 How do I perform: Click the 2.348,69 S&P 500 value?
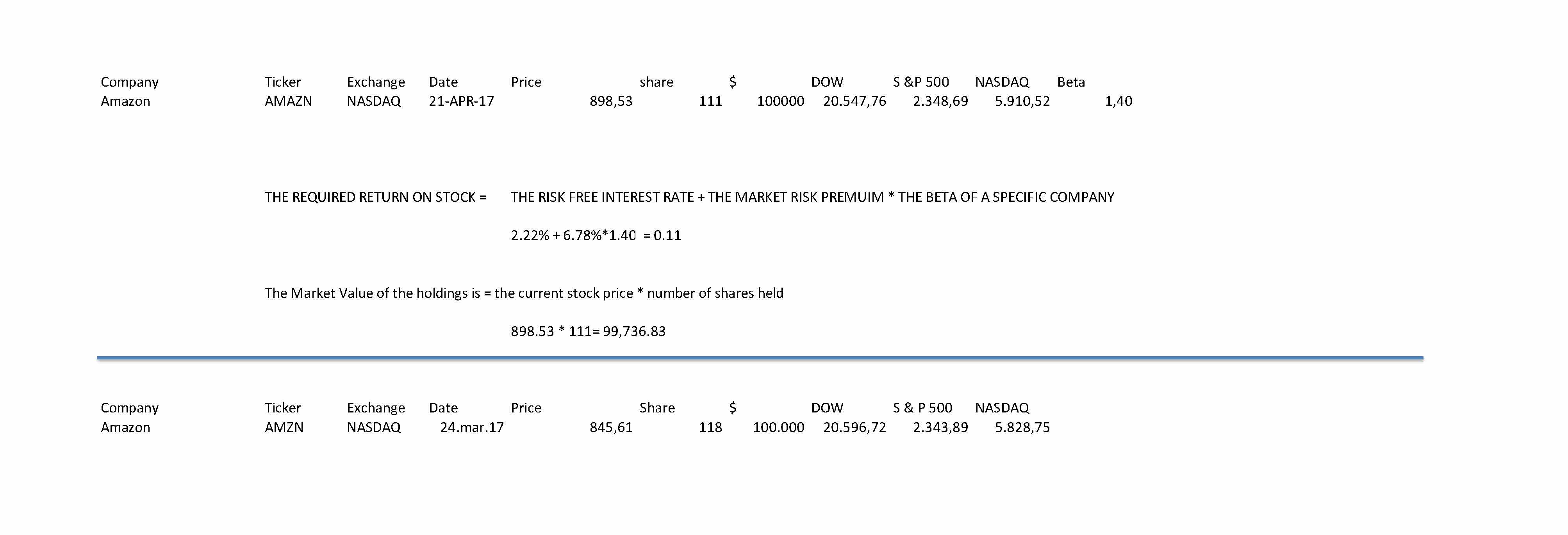point(940,101)
